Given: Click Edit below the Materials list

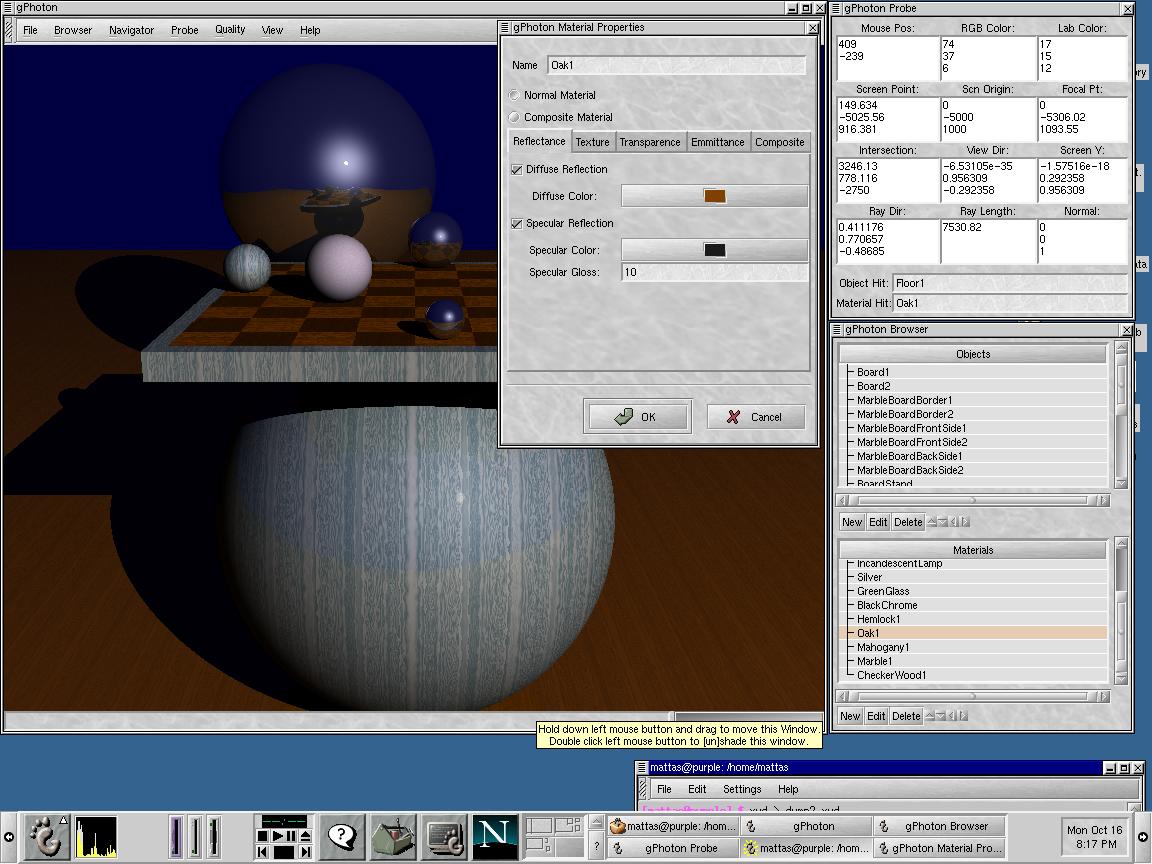Looking at the screenshot, I should coord(877,716).
